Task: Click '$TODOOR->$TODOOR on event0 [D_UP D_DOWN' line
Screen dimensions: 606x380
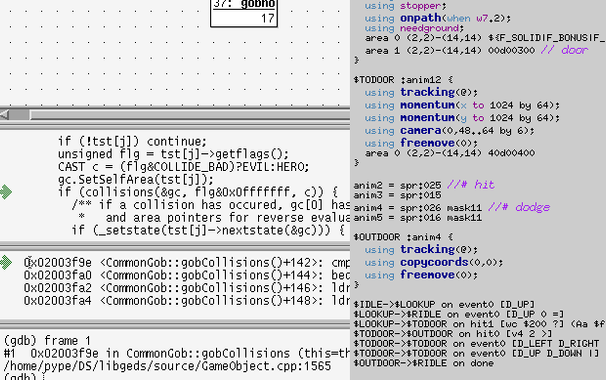Action: [476, 353]
